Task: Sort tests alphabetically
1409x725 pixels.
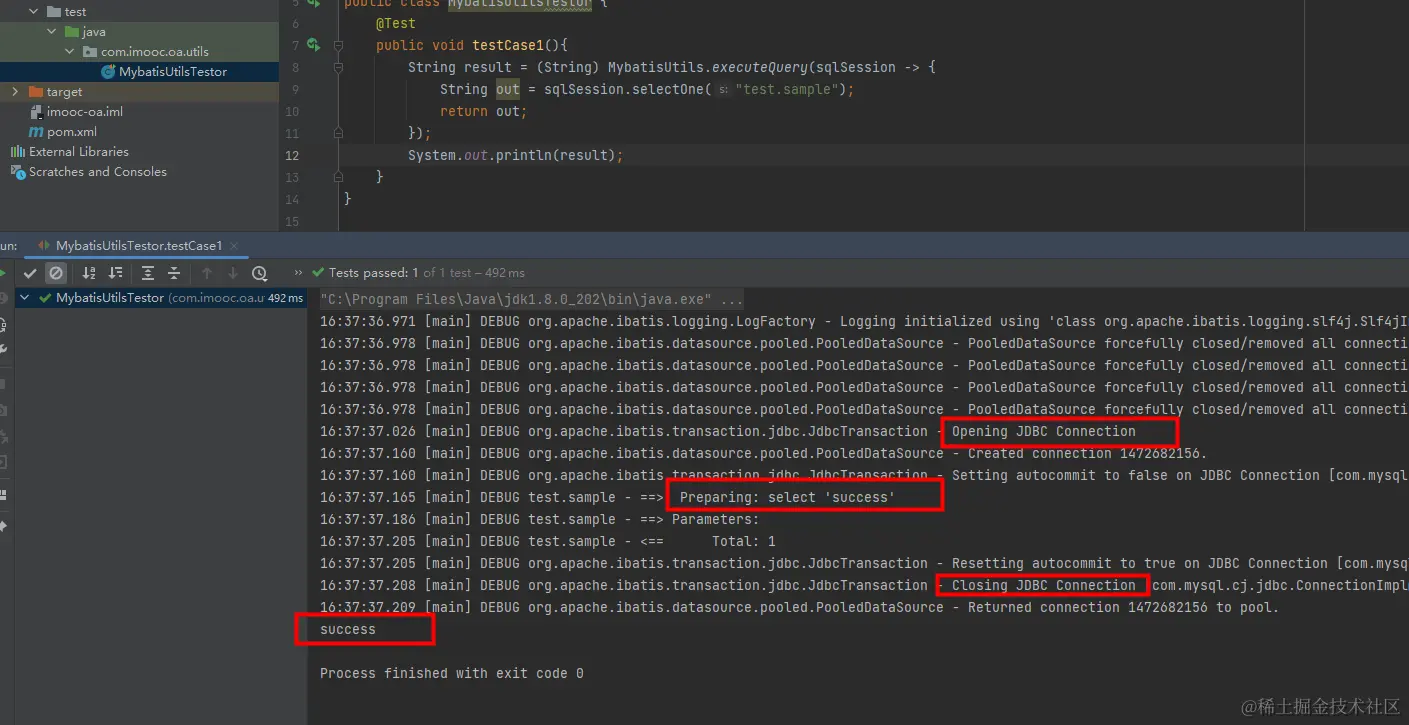Action: click(89, 273)
